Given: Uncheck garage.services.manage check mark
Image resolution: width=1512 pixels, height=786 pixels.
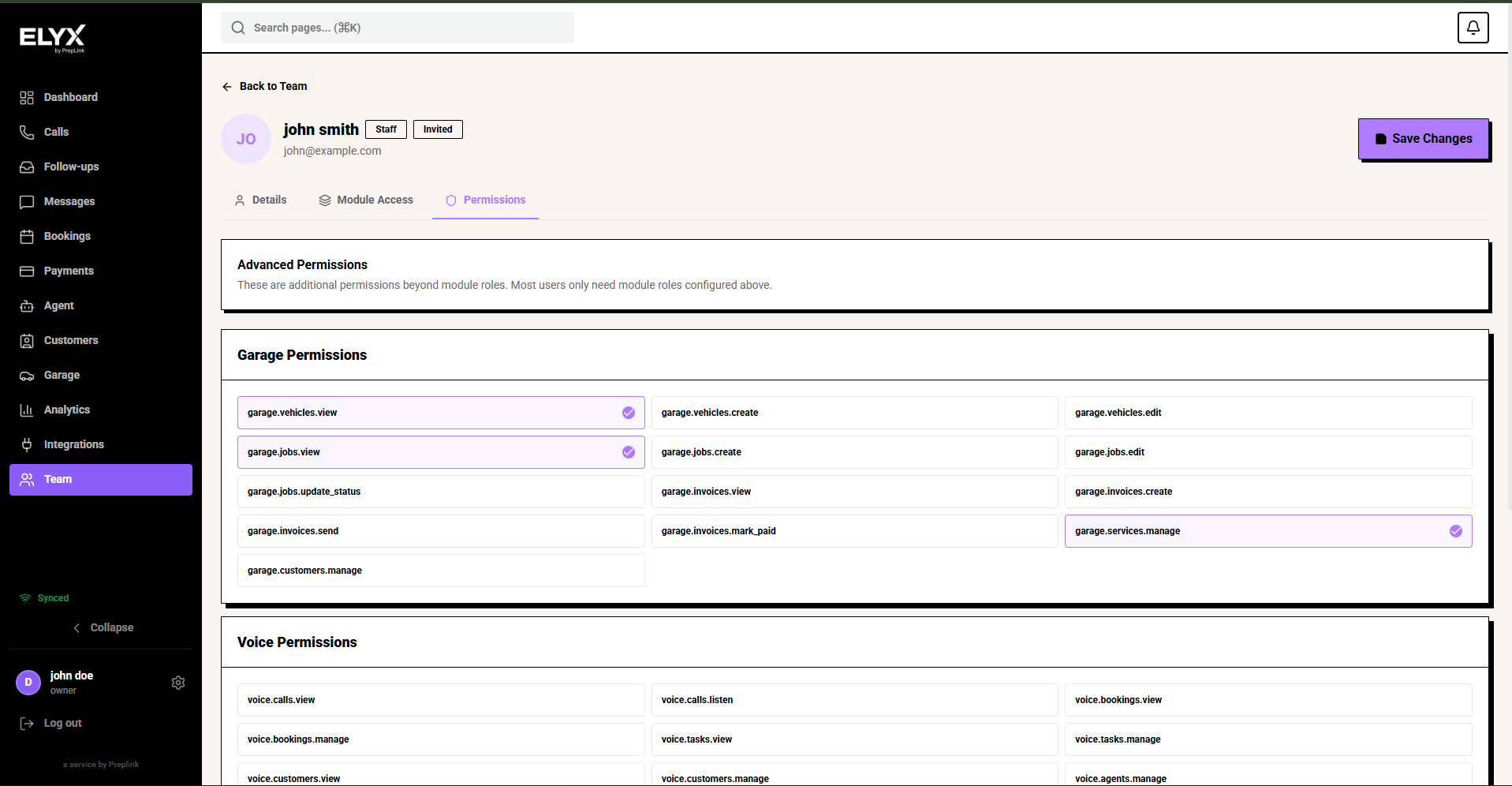Looking at the screenshot, I should point(1456,531).
